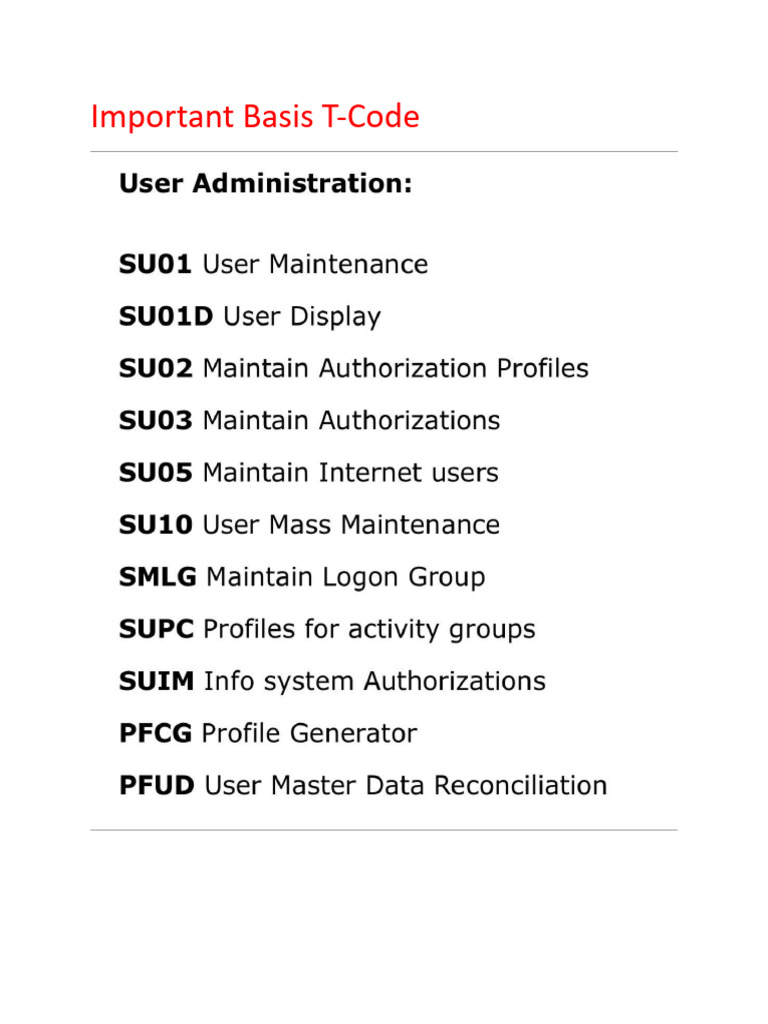Select the SUPC code text
Image resolution: width=768 pixels, height=1024 pixels.
[x=157, y=630]
